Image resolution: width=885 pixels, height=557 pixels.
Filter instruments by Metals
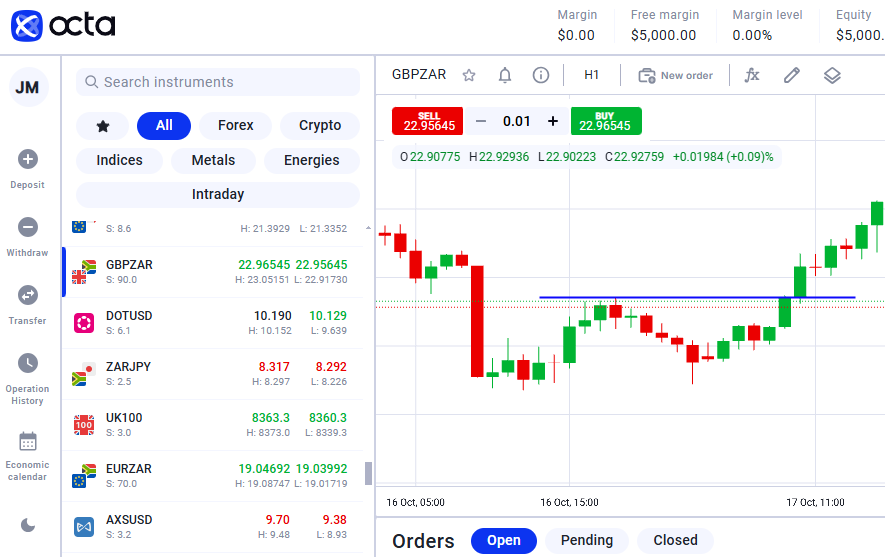coord(213,161)
